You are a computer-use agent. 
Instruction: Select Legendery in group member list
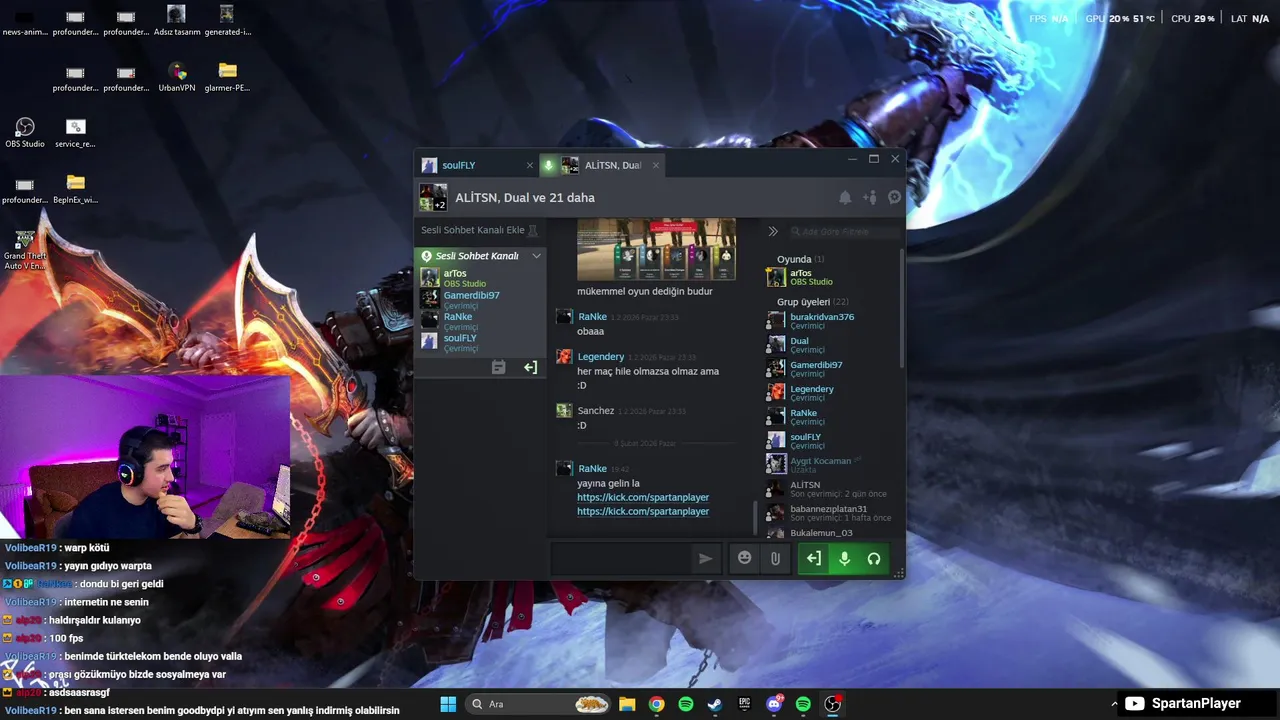coord(830,393)
